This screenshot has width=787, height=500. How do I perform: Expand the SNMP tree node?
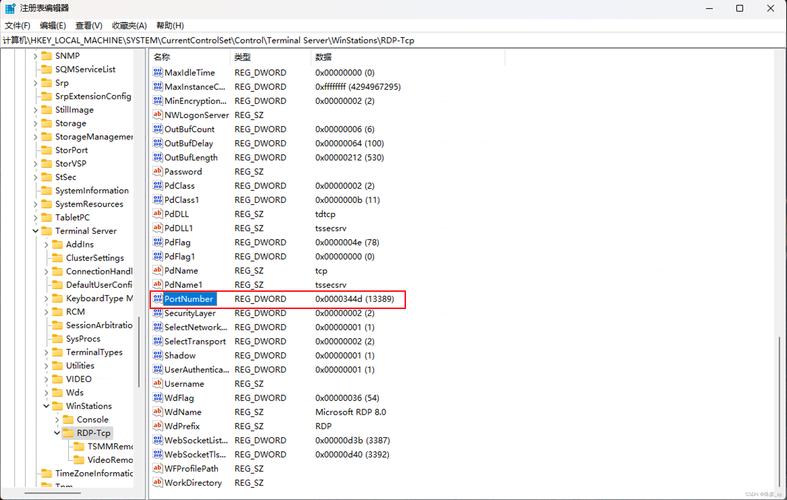[35, 56]
